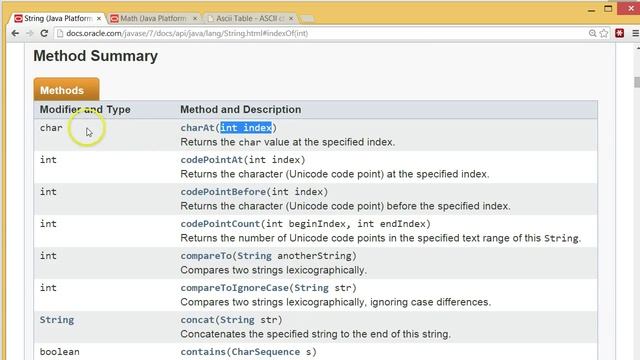Minimize the Chrome window
Viewport: 640px width, 360px height.
tap(591, 9)
